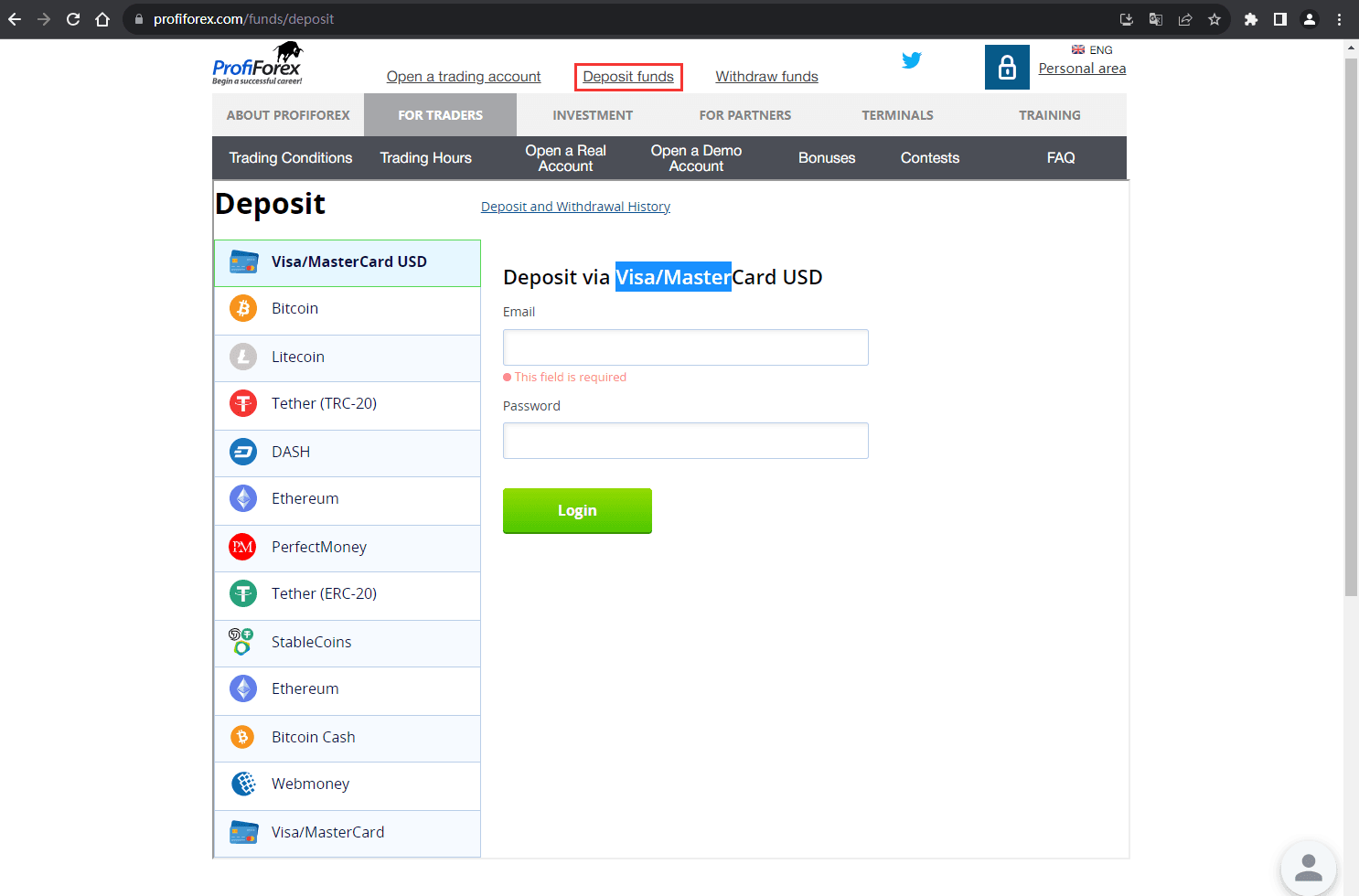
Task: Open the TERMINALS tab
Action: click(x=897, y=115)
